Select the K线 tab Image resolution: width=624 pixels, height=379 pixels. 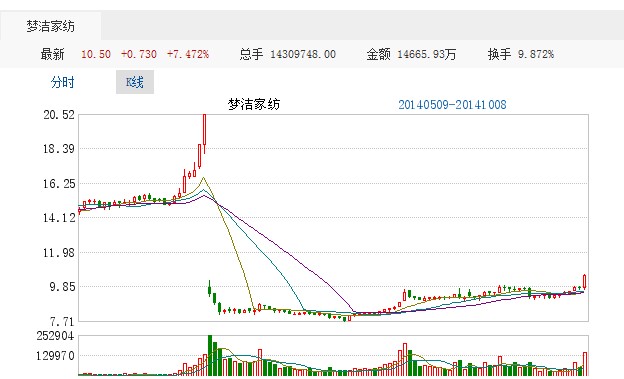[x=135, y=82]
